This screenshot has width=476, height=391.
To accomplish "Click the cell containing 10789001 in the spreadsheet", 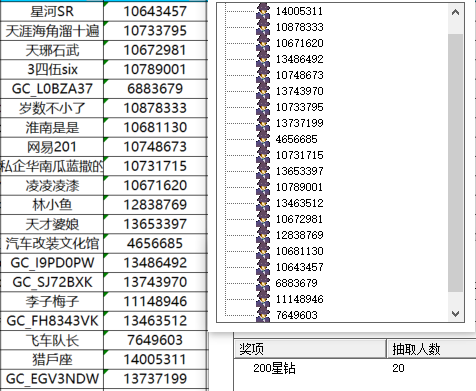I will [x=155, y=70].
